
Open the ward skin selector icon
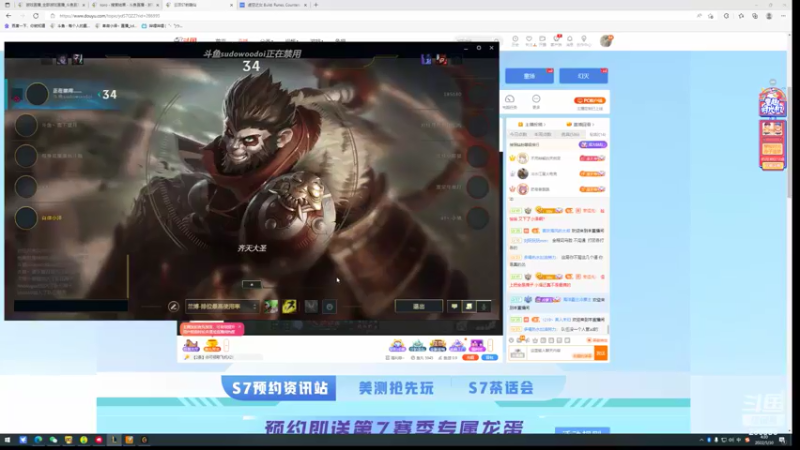(311, 306)
